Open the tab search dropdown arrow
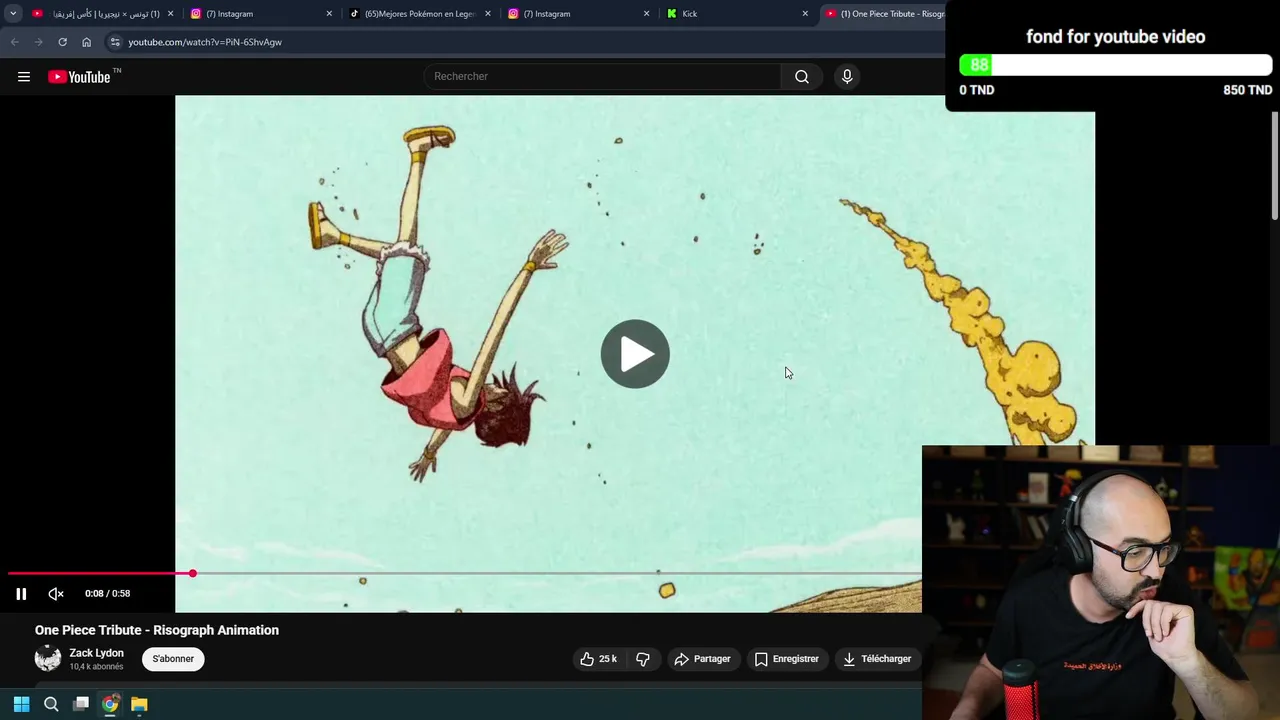Screen dimensions: 1280x720 [13, 14]
